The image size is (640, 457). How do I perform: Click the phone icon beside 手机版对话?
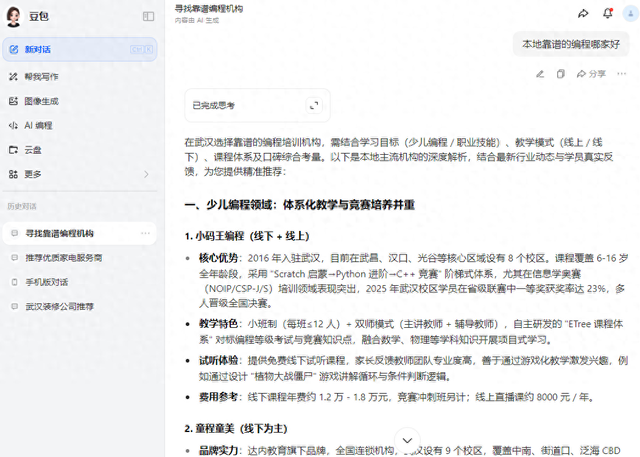(x=15, y=282)
